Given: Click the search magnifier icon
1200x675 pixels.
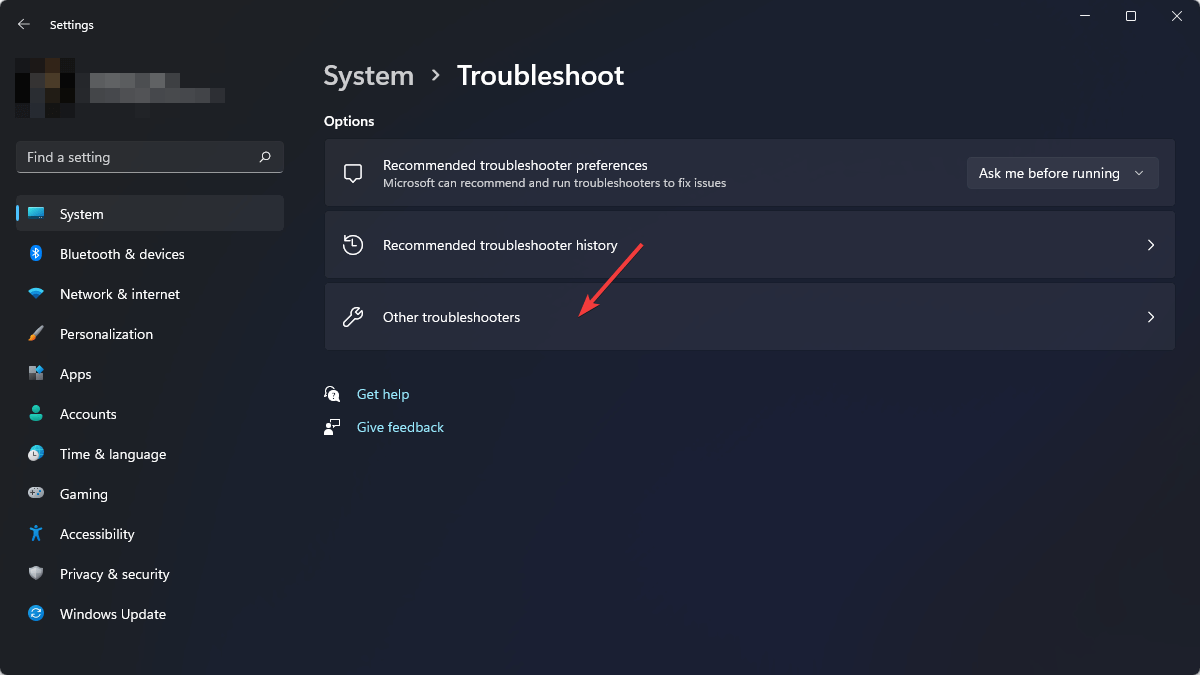Looking at the screenshot, I should pos(265,157).
